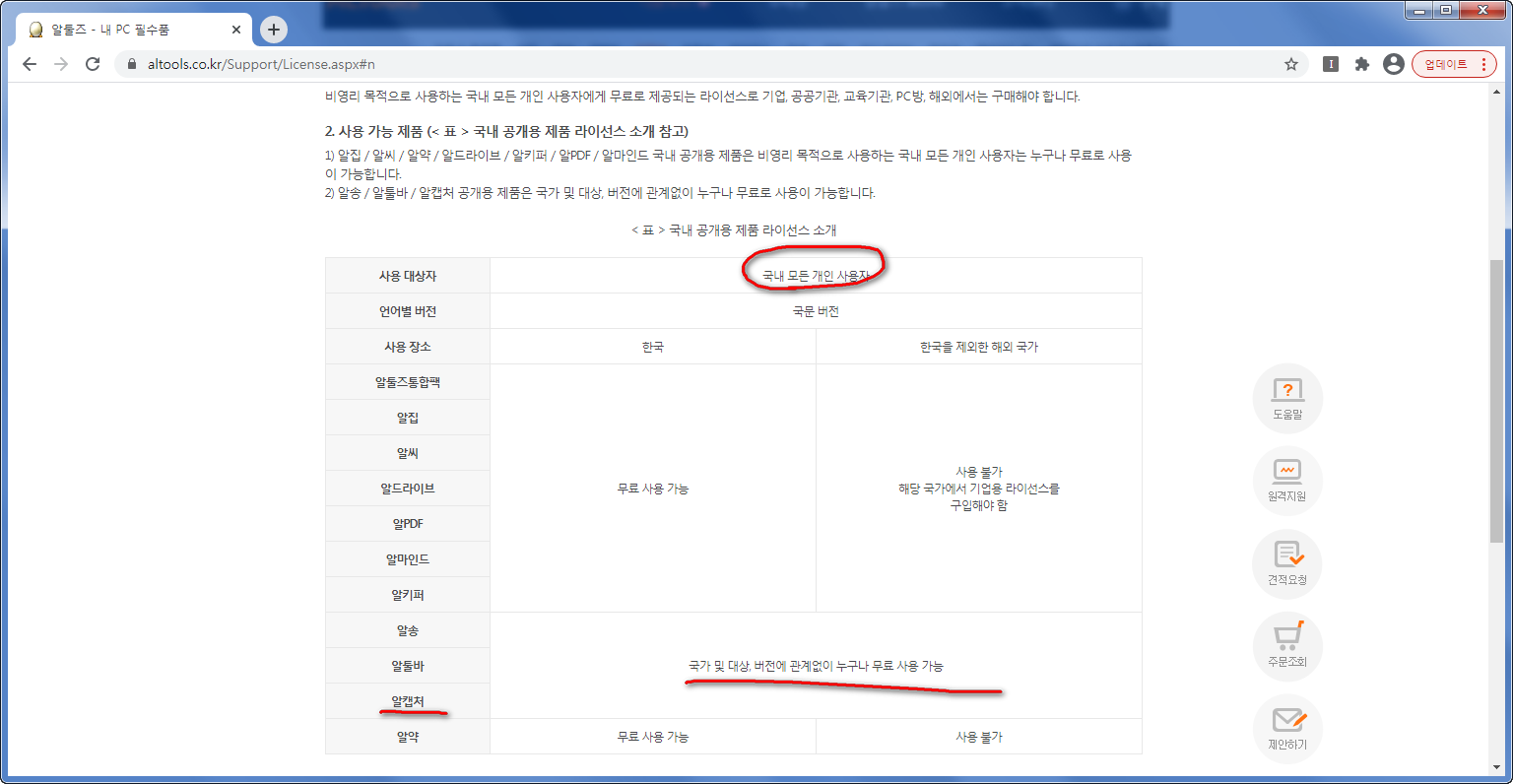Click the 사용 대상자 header cell
This screenshot has width=1513, height=784.
click(x=408, y=276)
